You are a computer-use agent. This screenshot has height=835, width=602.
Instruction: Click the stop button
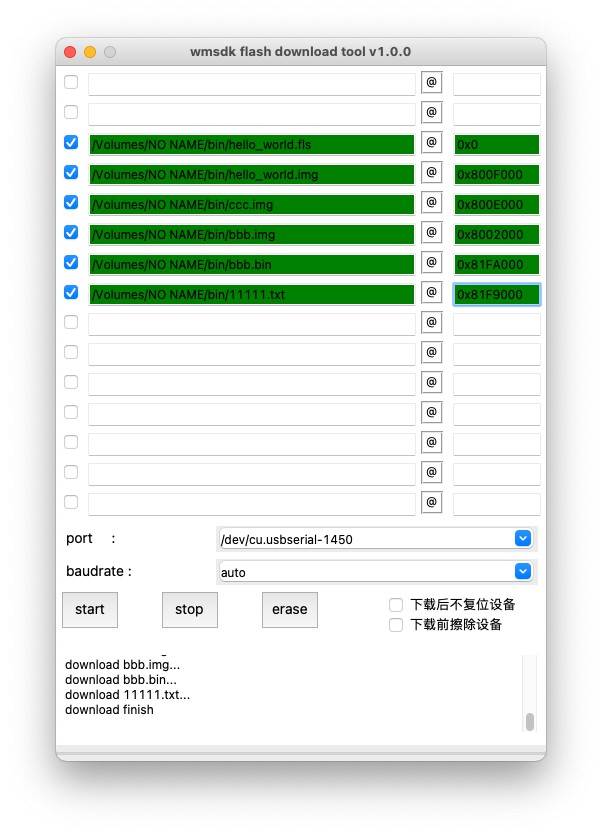189,609
